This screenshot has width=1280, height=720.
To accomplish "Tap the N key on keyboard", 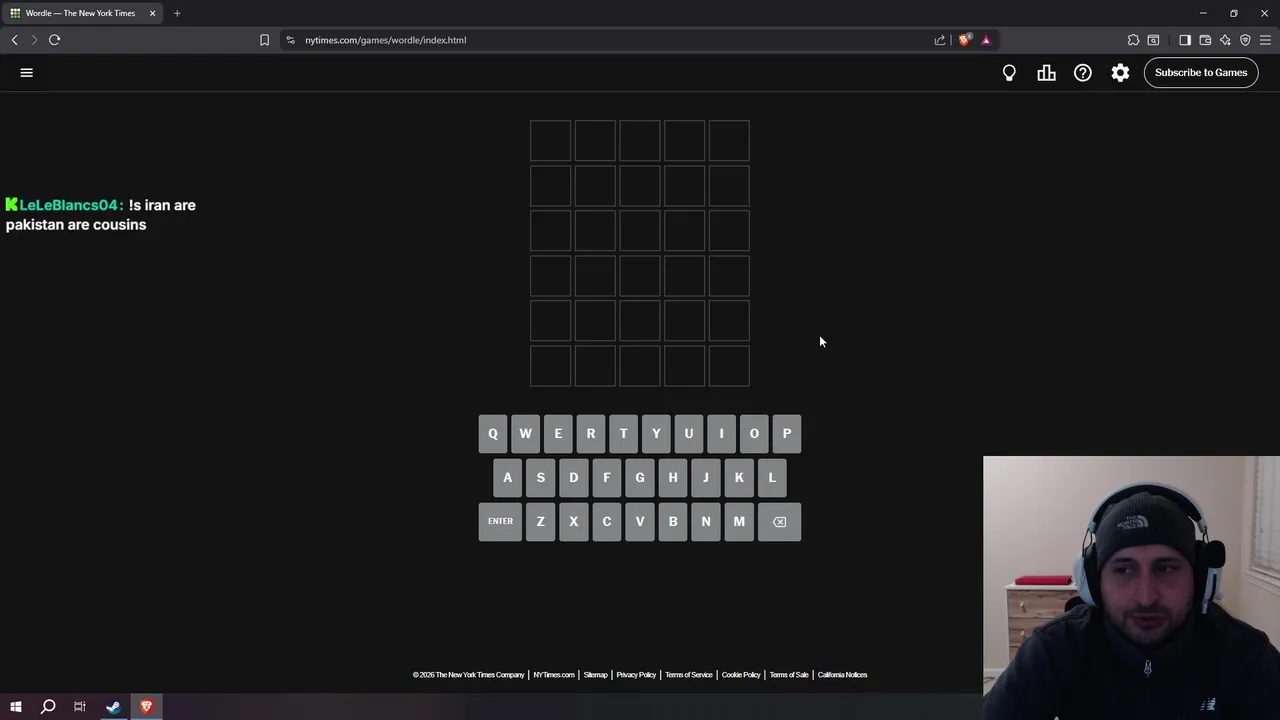I will click(x=706, y=522).
